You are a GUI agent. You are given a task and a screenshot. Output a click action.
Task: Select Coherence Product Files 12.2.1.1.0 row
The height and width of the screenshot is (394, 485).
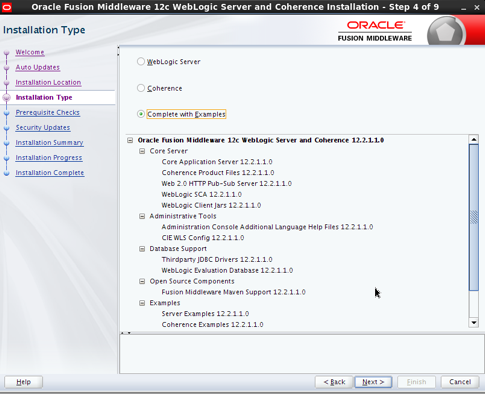218,173
